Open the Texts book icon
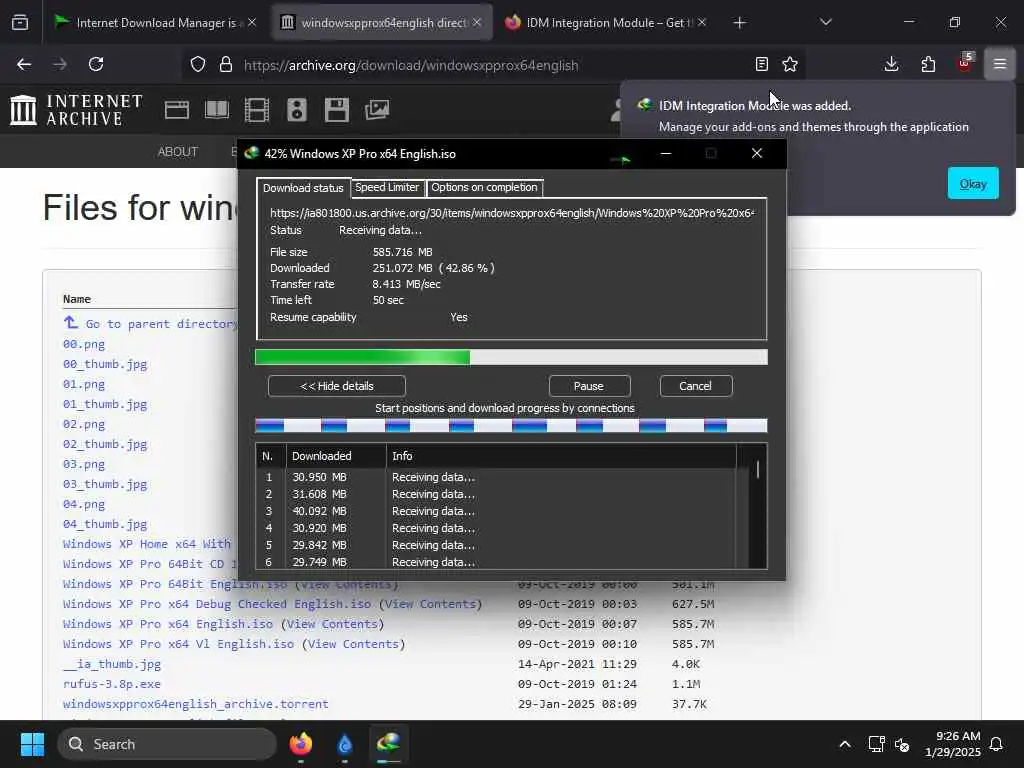 tap(217, 110)
